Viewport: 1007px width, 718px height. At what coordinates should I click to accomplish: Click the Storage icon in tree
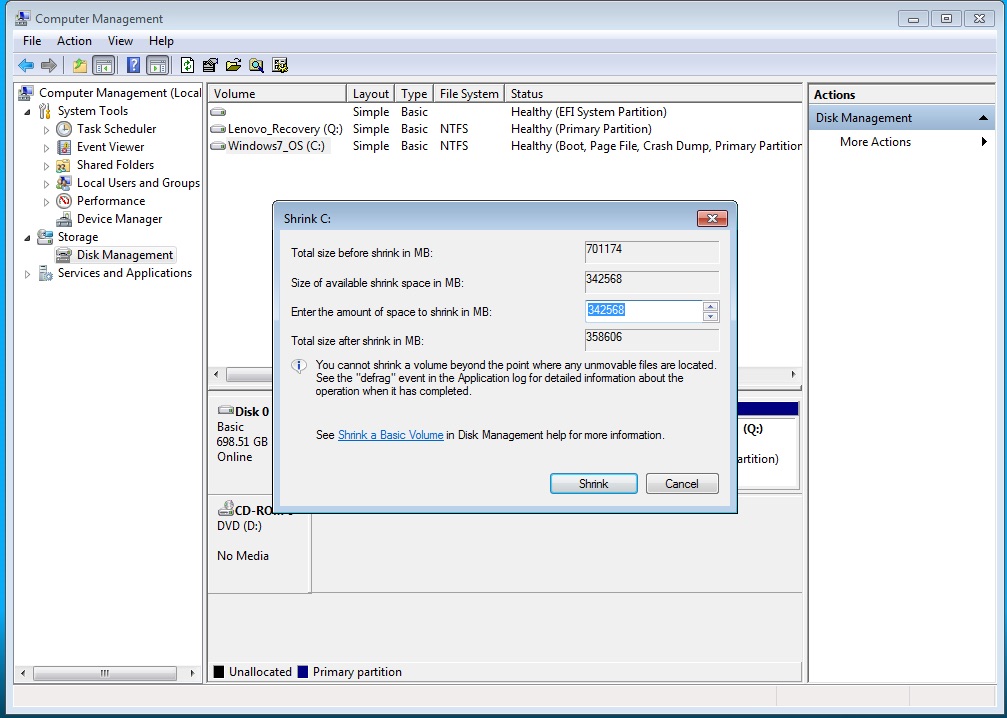(x=45, y=237)
